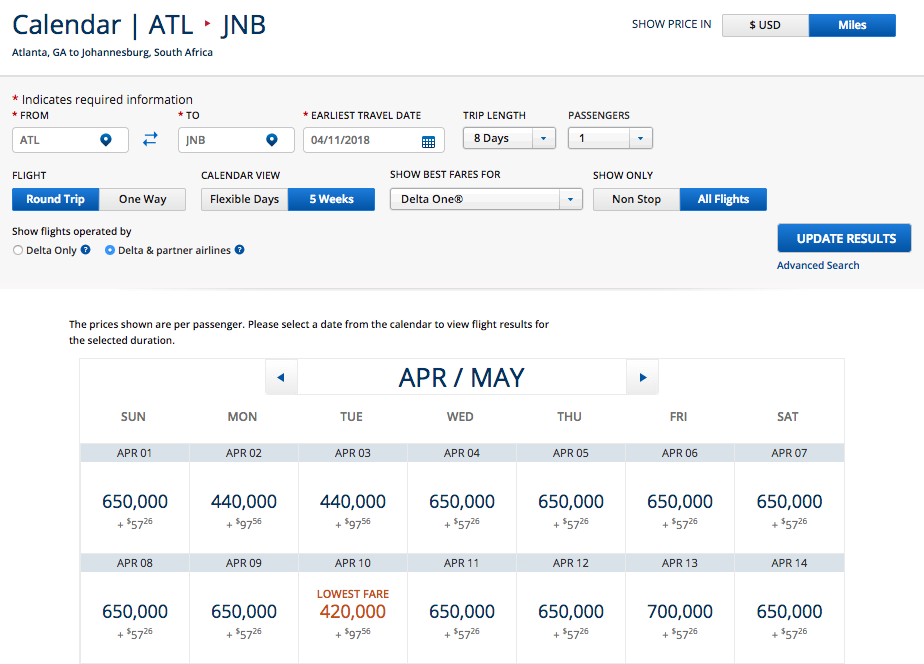The height and width of the screenshot is (664, 924).
Task: Open the Trip Length 8 Days dropdown
Action: tap(509, 138)
